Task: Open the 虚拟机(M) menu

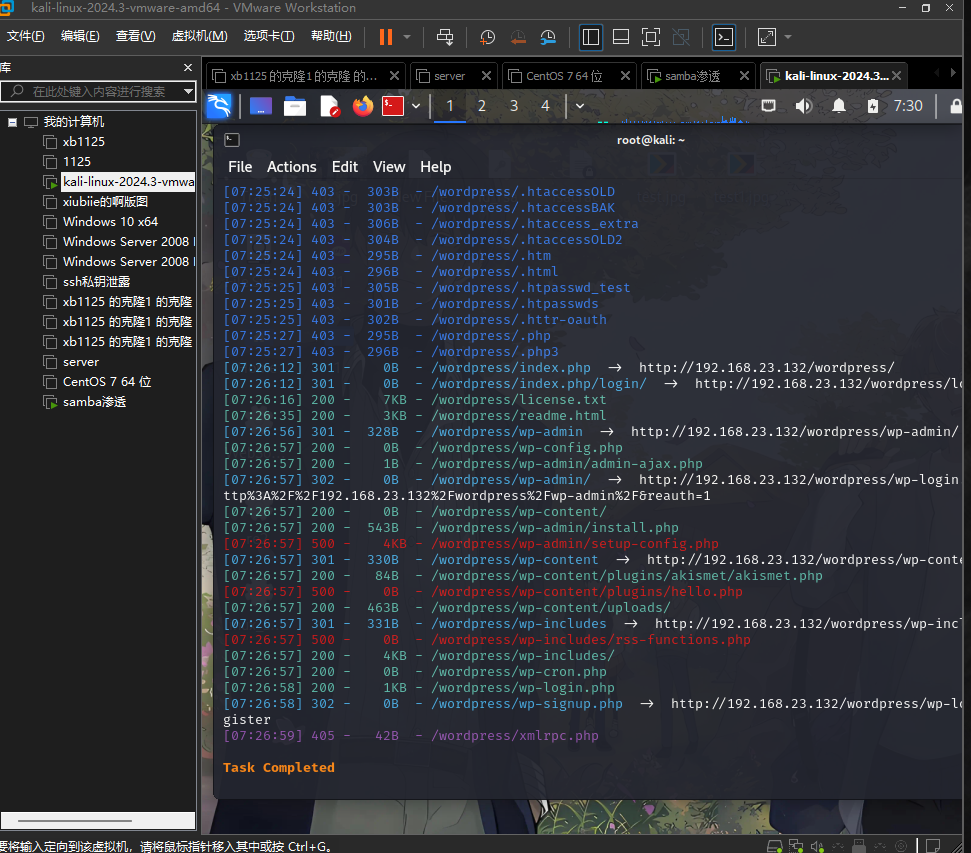Action: [x=199, y=36]
